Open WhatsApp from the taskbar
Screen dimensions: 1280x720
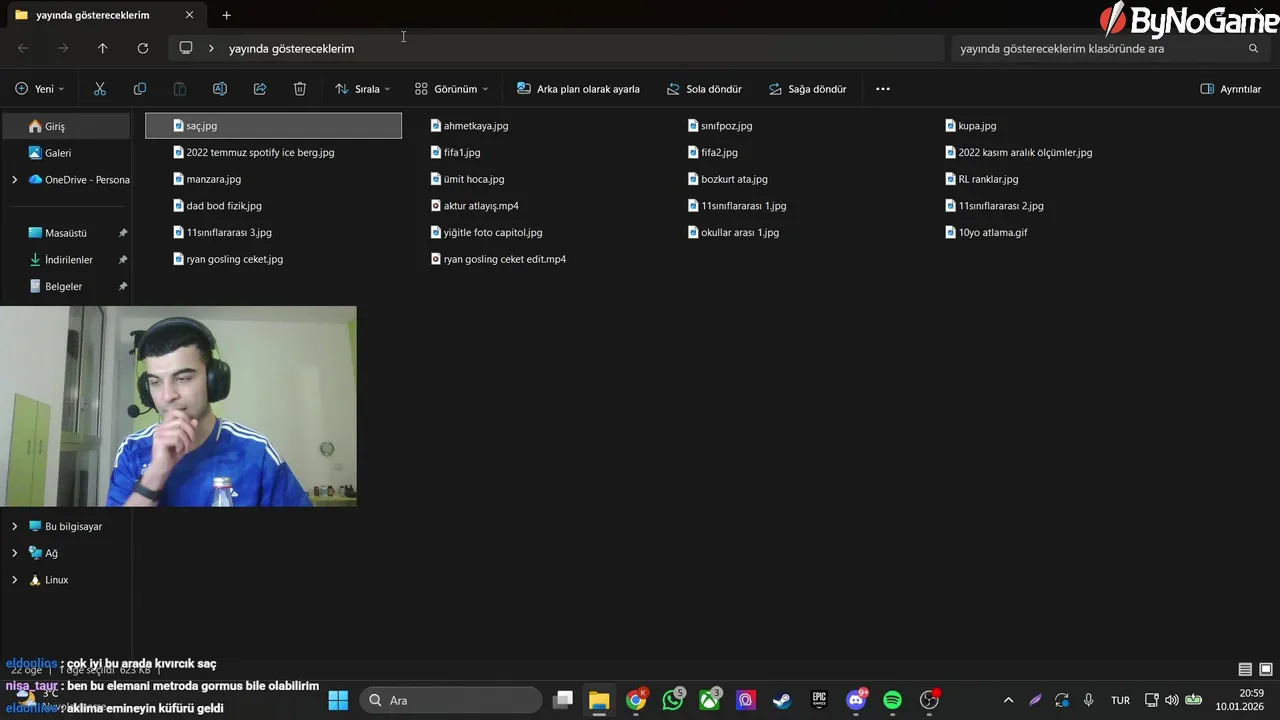click(673, 700)
